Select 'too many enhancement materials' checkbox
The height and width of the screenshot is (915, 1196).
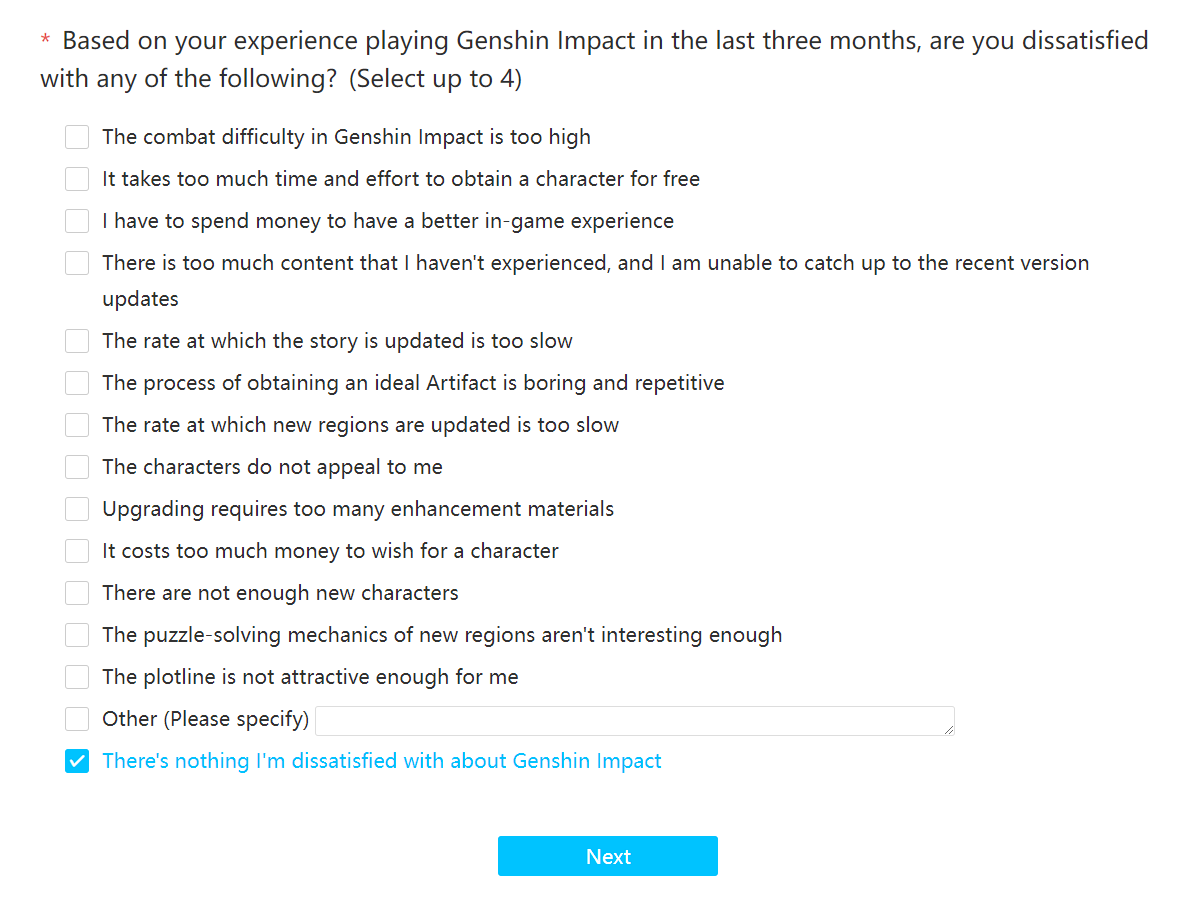click(x=77, y=509)
